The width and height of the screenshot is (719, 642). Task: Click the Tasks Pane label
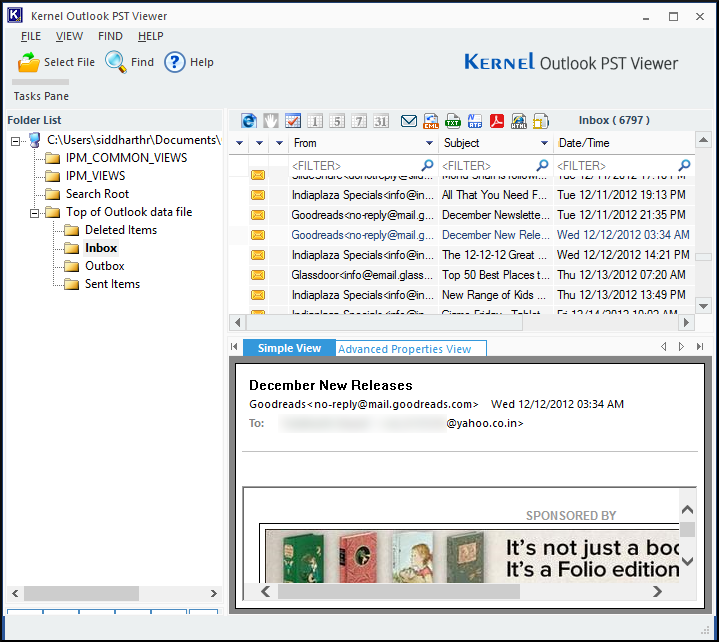pos(41,96)
